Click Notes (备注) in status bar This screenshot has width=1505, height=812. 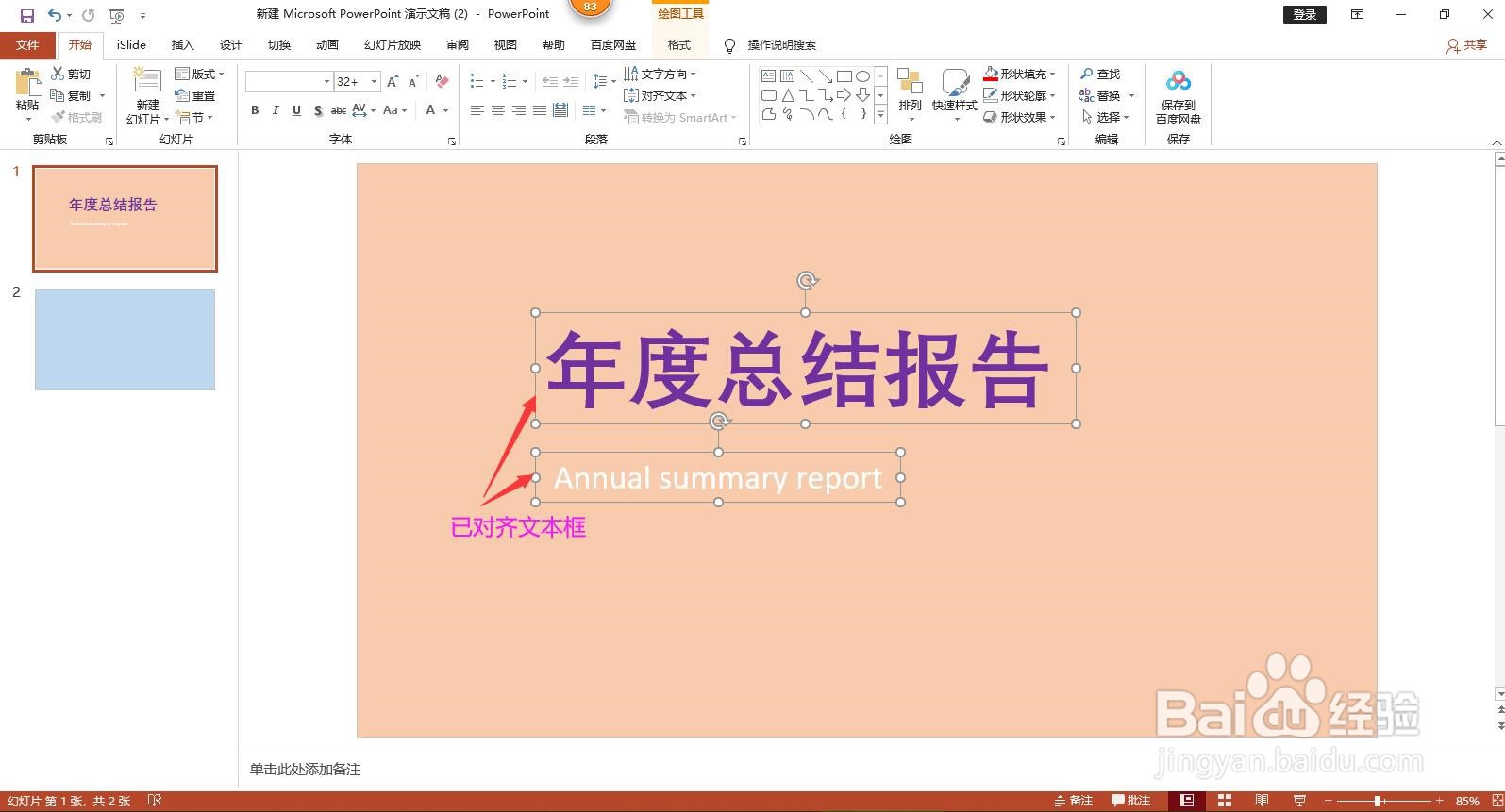pos(1074,801)
